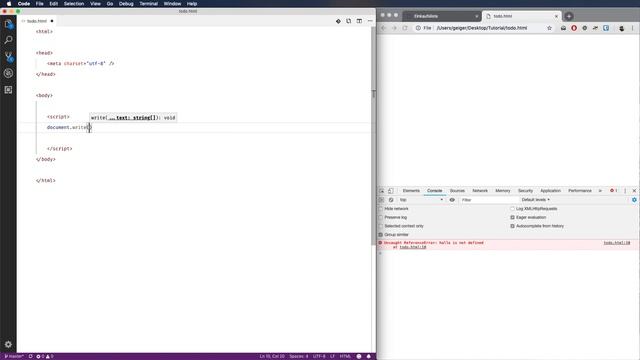Open the Source Control view

tap(8, 57)
